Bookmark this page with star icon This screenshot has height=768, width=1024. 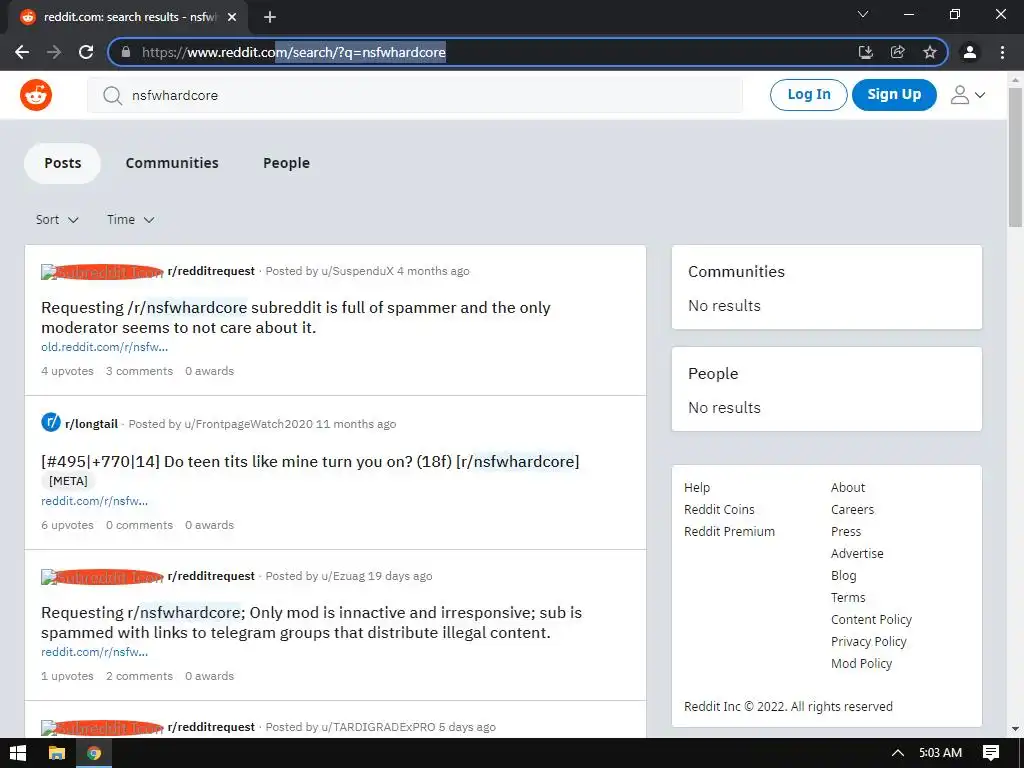[930, 52]
